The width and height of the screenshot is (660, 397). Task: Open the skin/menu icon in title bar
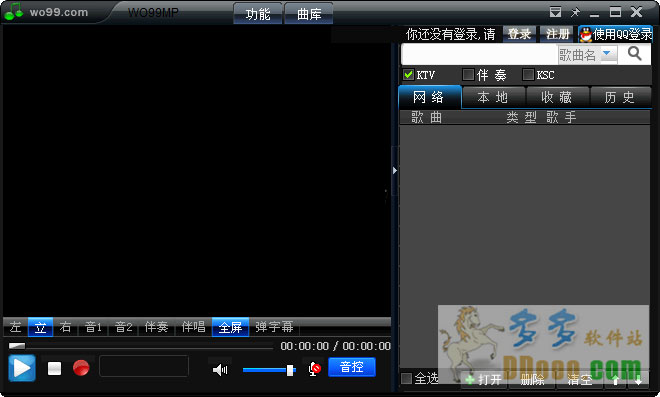[x=556, y=12]
